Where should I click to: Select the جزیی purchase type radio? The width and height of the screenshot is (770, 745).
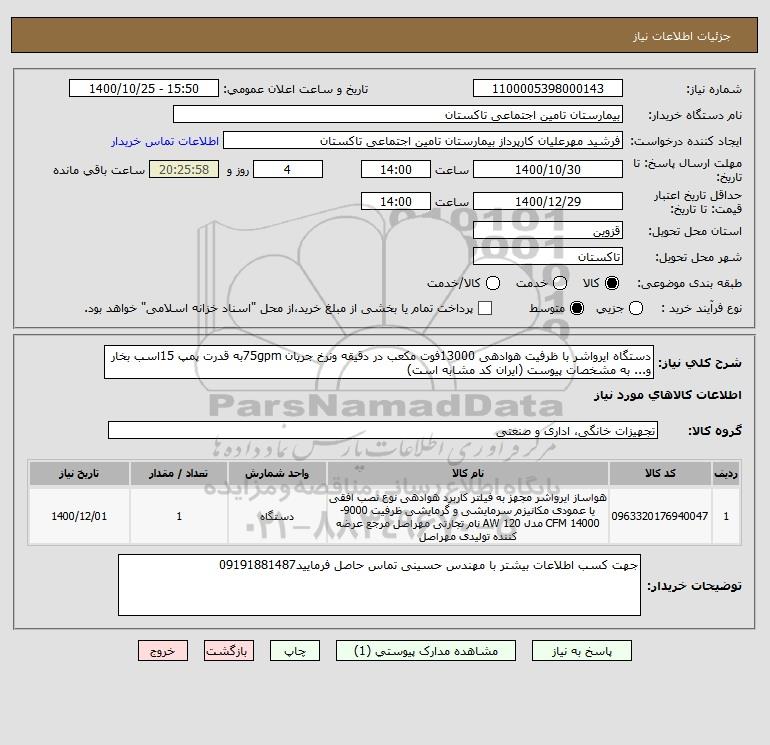click(635, 308)
